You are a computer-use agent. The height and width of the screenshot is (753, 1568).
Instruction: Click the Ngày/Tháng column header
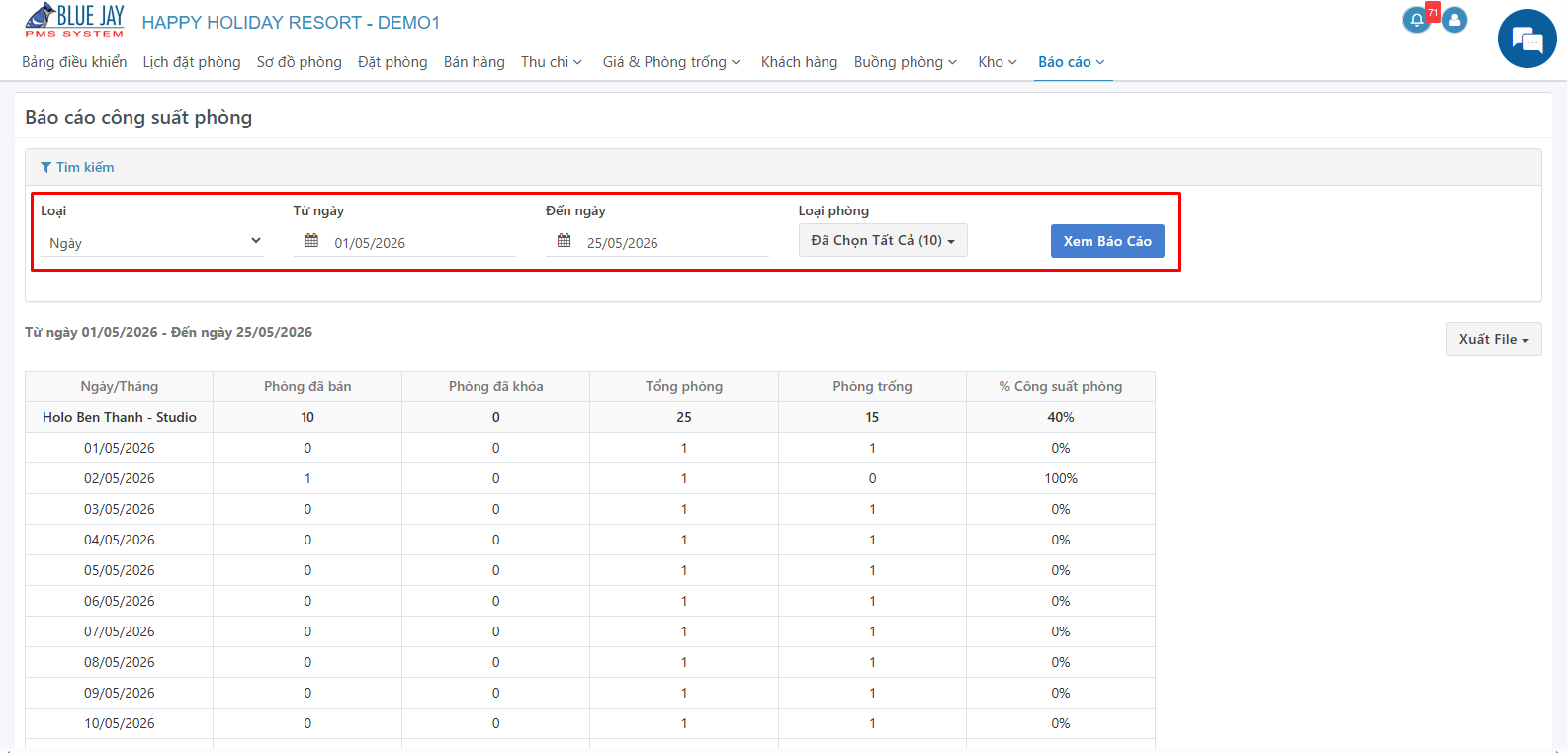coord(120,386)
